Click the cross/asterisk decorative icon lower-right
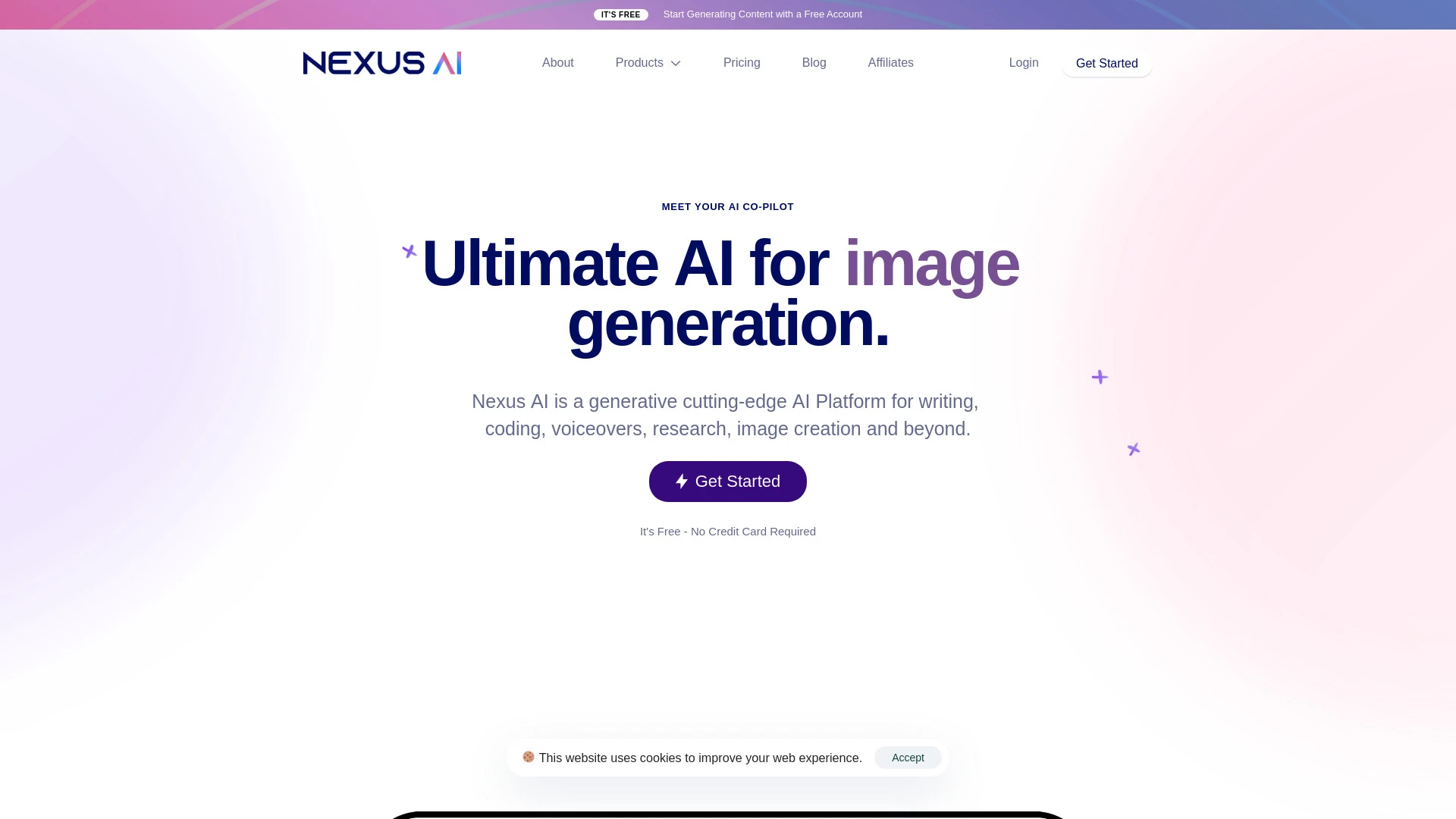 point(1134,449)
